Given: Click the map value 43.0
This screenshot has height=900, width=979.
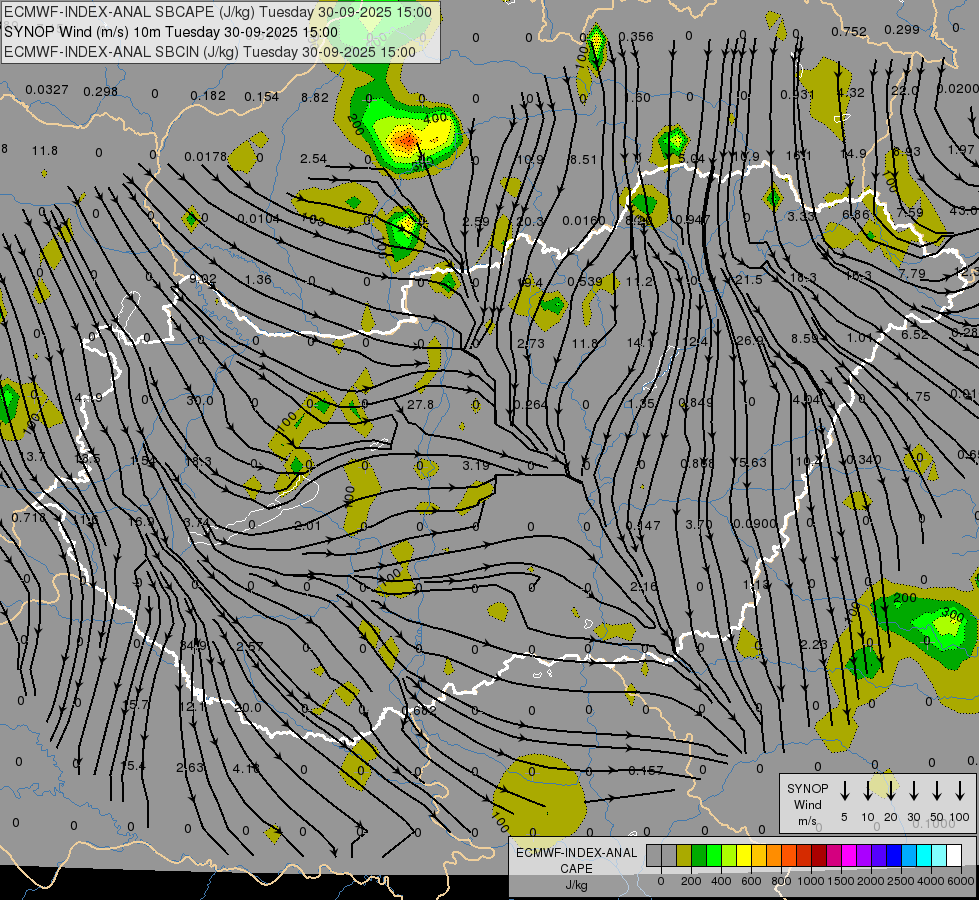Looking at the screenshot, I should click(x=963, y=210).
